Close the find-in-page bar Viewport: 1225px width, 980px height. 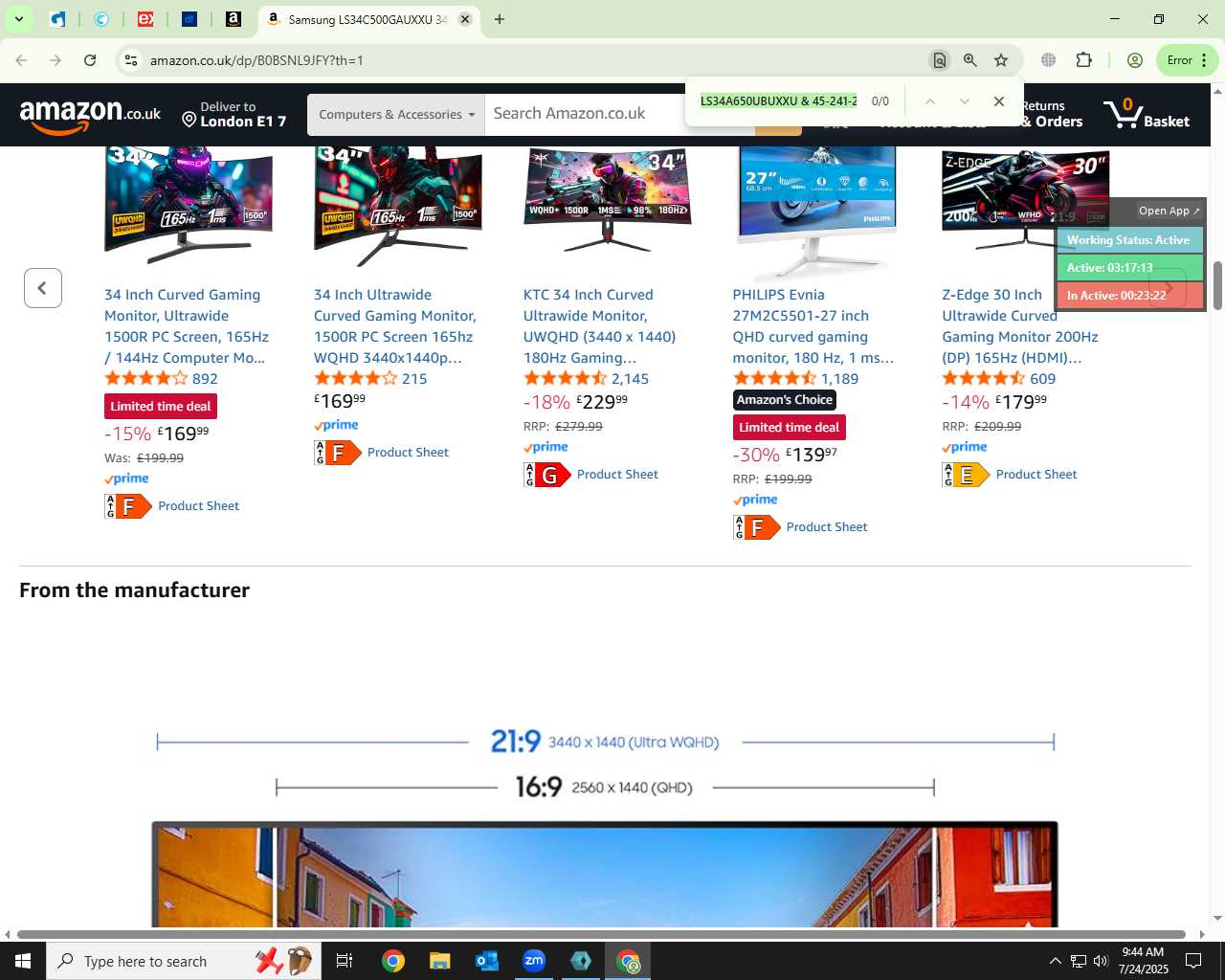point(999,101)
